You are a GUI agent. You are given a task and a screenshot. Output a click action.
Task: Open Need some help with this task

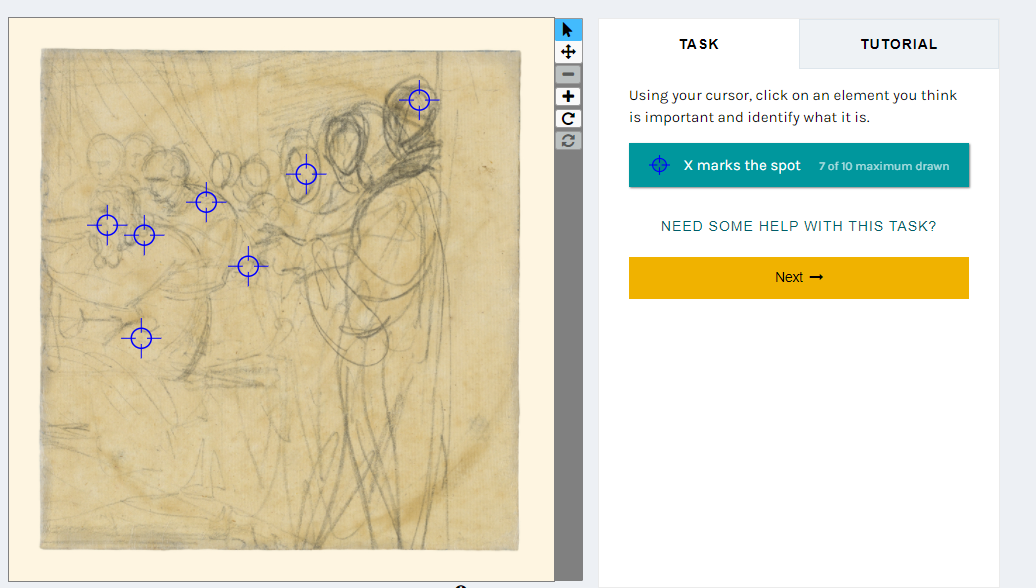(x=799, y=226)
